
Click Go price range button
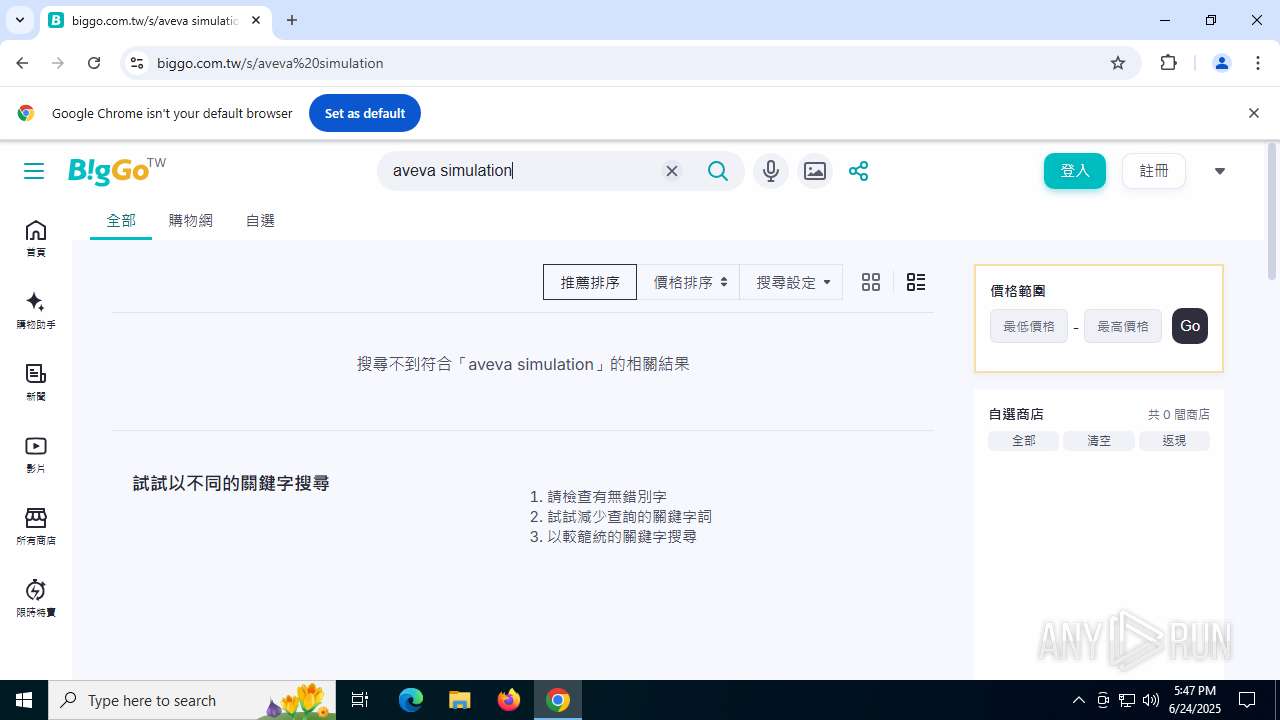(x=1190, y=326)
